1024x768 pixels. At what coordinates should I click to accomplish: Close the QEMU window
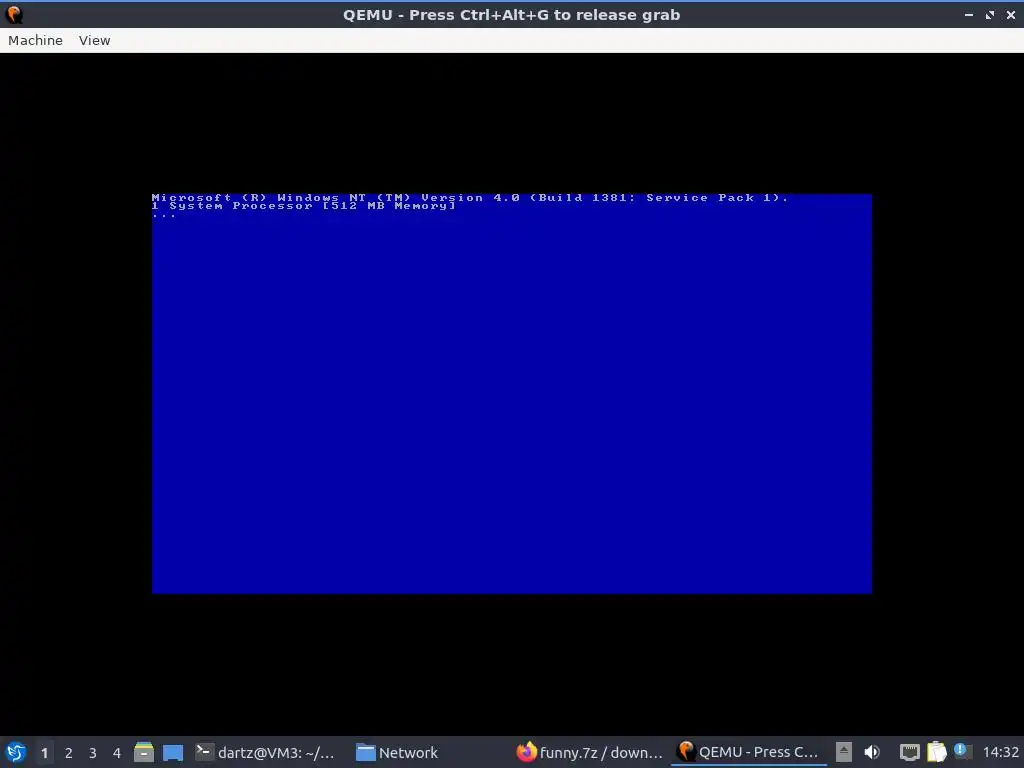click(1011, 14)
